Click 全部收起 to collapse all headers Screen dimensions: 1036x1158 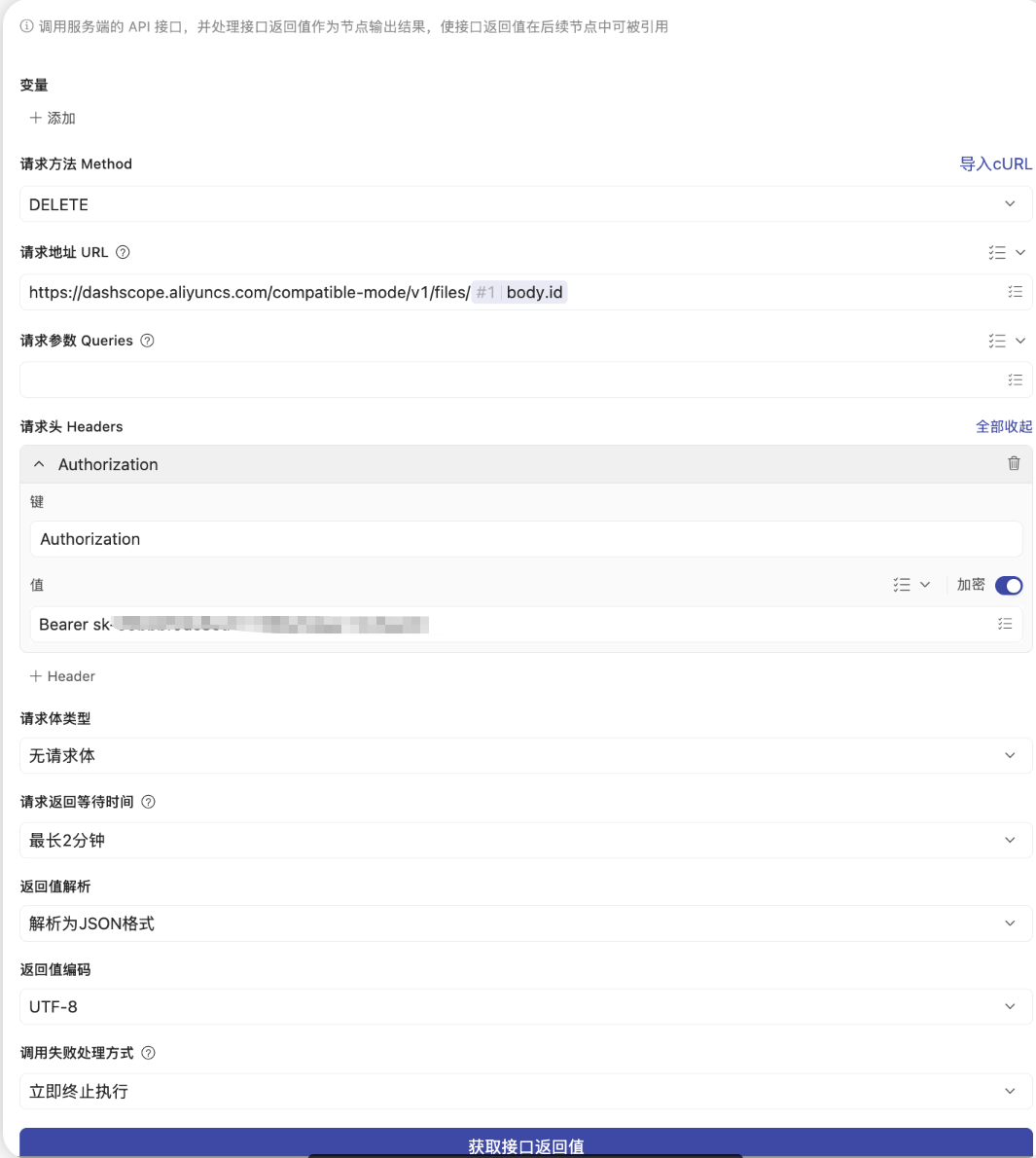tap(1003, 426)
